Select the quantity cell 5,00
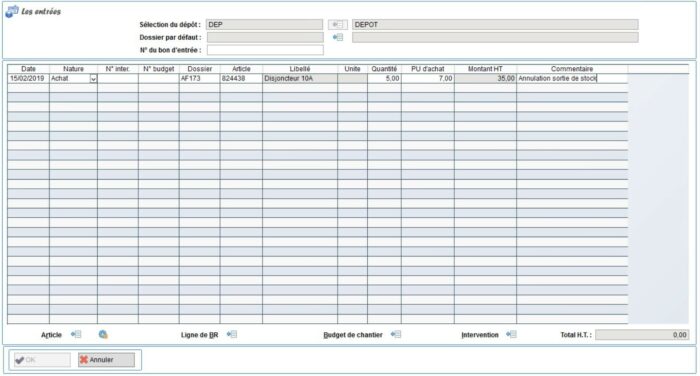The image size is (700, 376). [384, 79]
